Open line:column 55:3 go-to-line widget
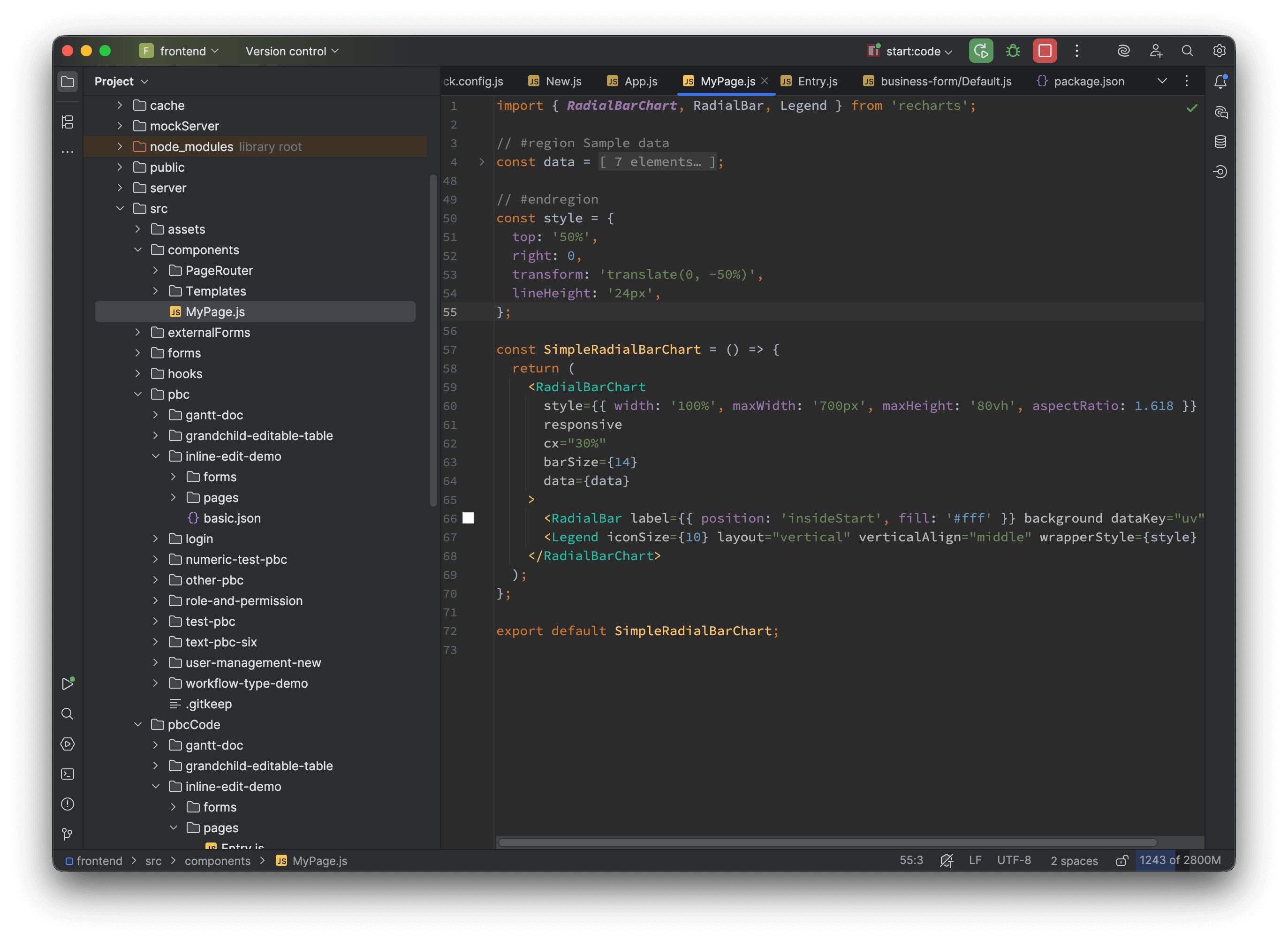This screenshot has height=941, width=1288. pyautogui.click(x=911, y=861)
